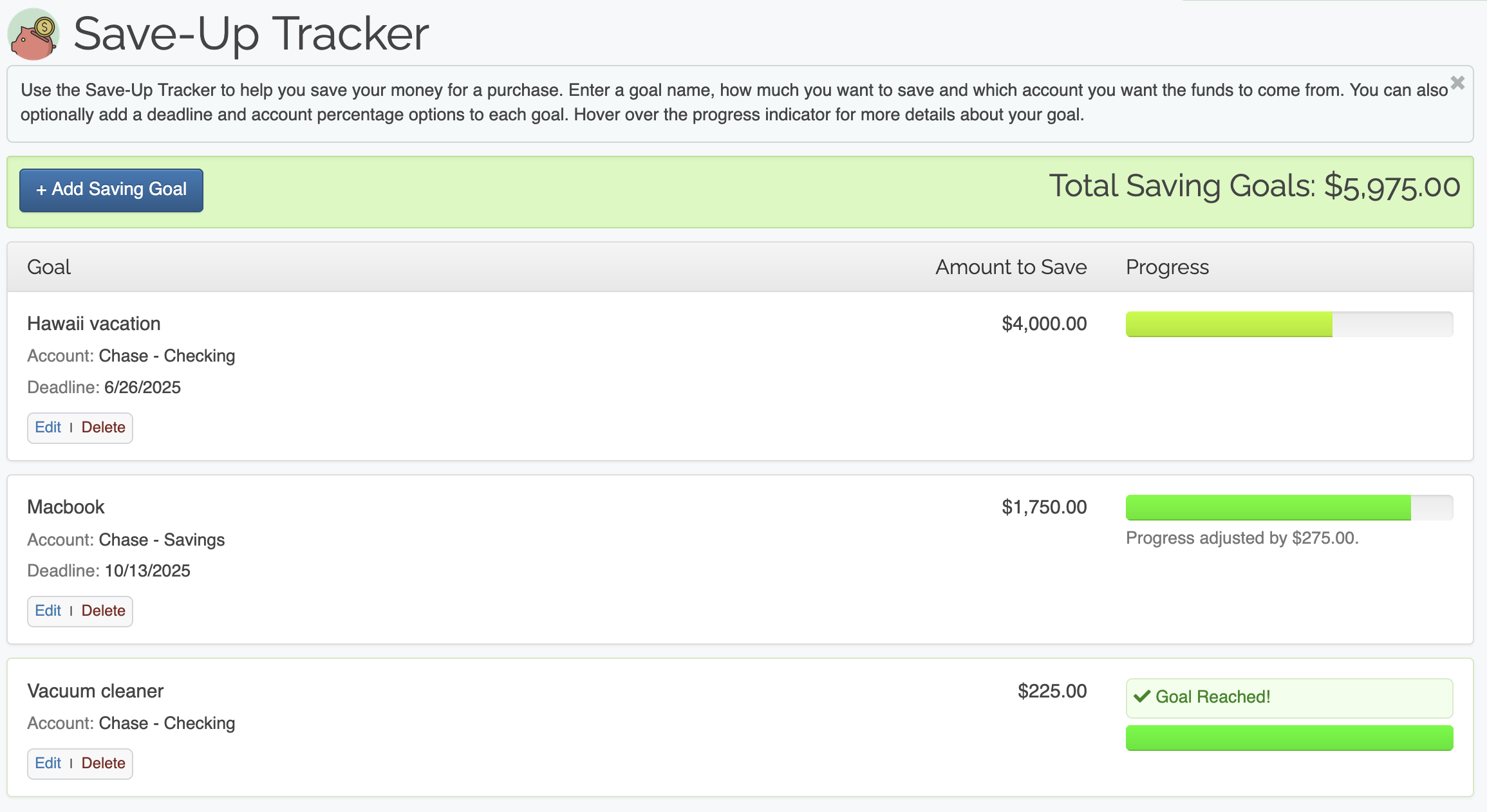Click the Goal Reached checkmark icon
The height and width of the screenshot is (812, 1487).
[x=1142, y=697]
